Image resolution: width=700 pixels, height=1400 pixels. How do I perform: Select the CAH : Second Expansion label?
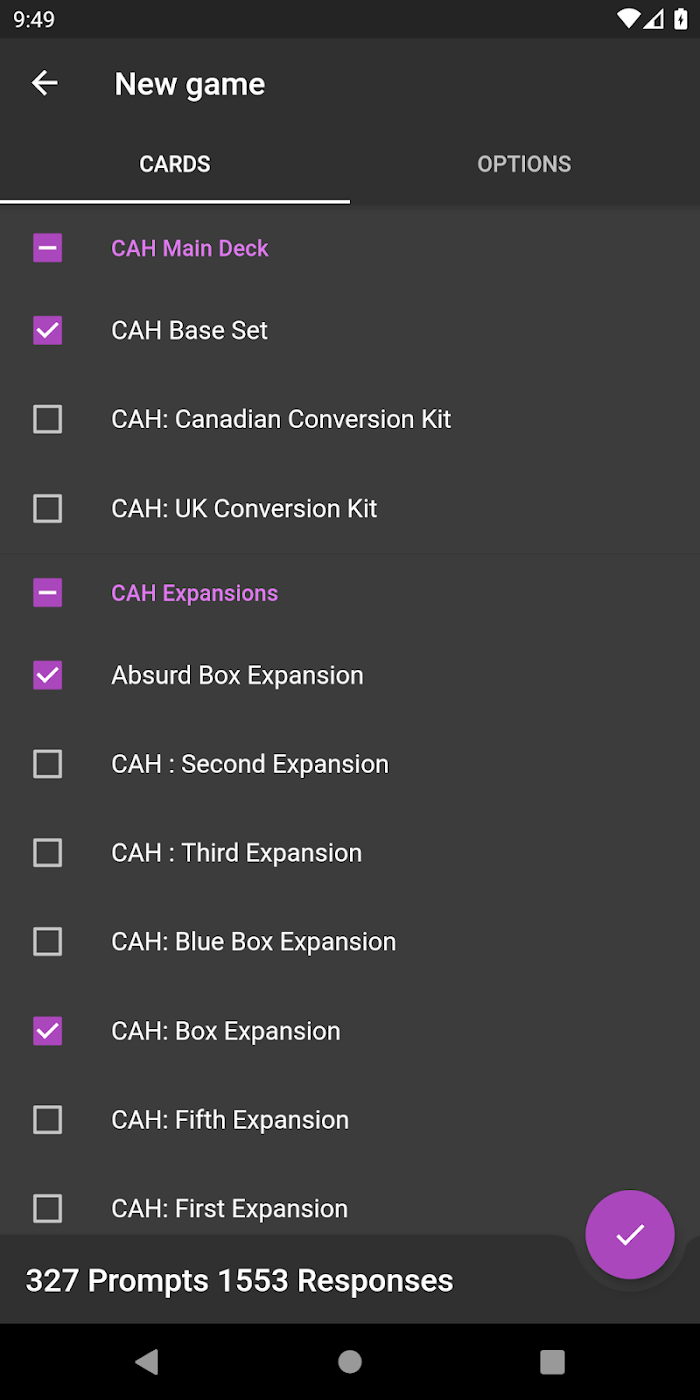(x=250, y=764)
